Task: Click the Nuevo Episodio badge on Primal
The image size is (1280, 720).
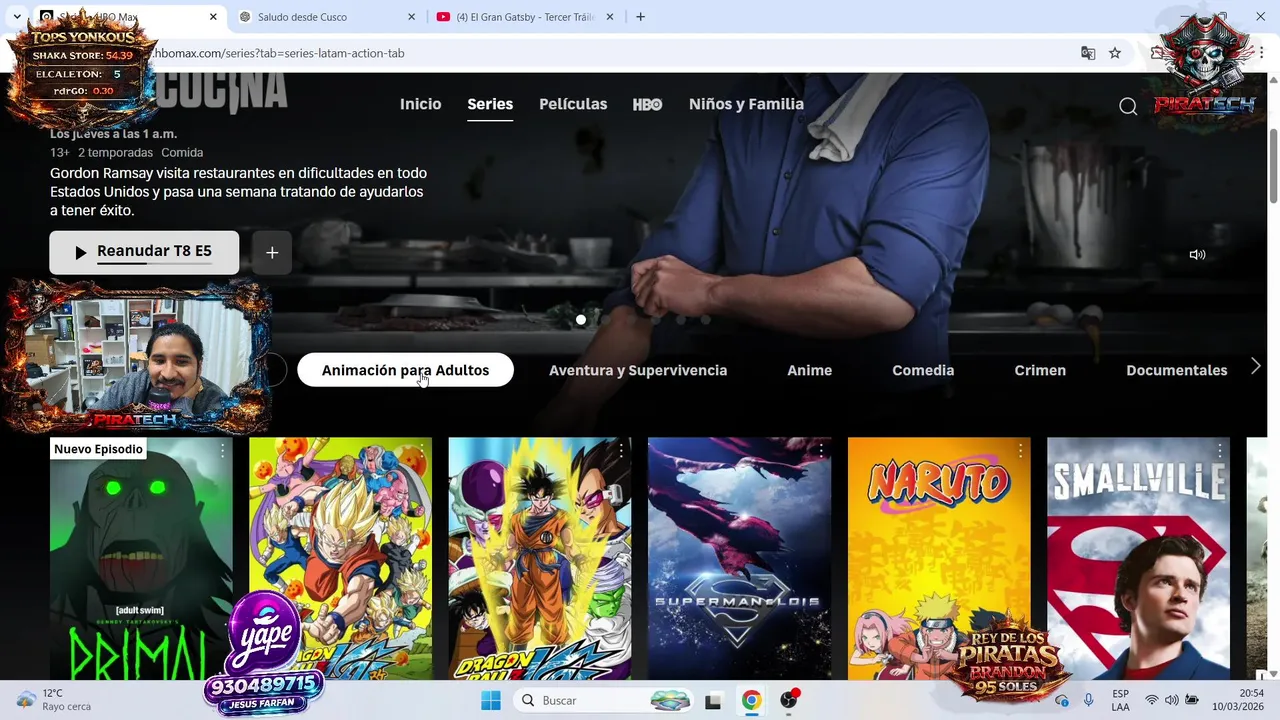Action: [98, 449]
